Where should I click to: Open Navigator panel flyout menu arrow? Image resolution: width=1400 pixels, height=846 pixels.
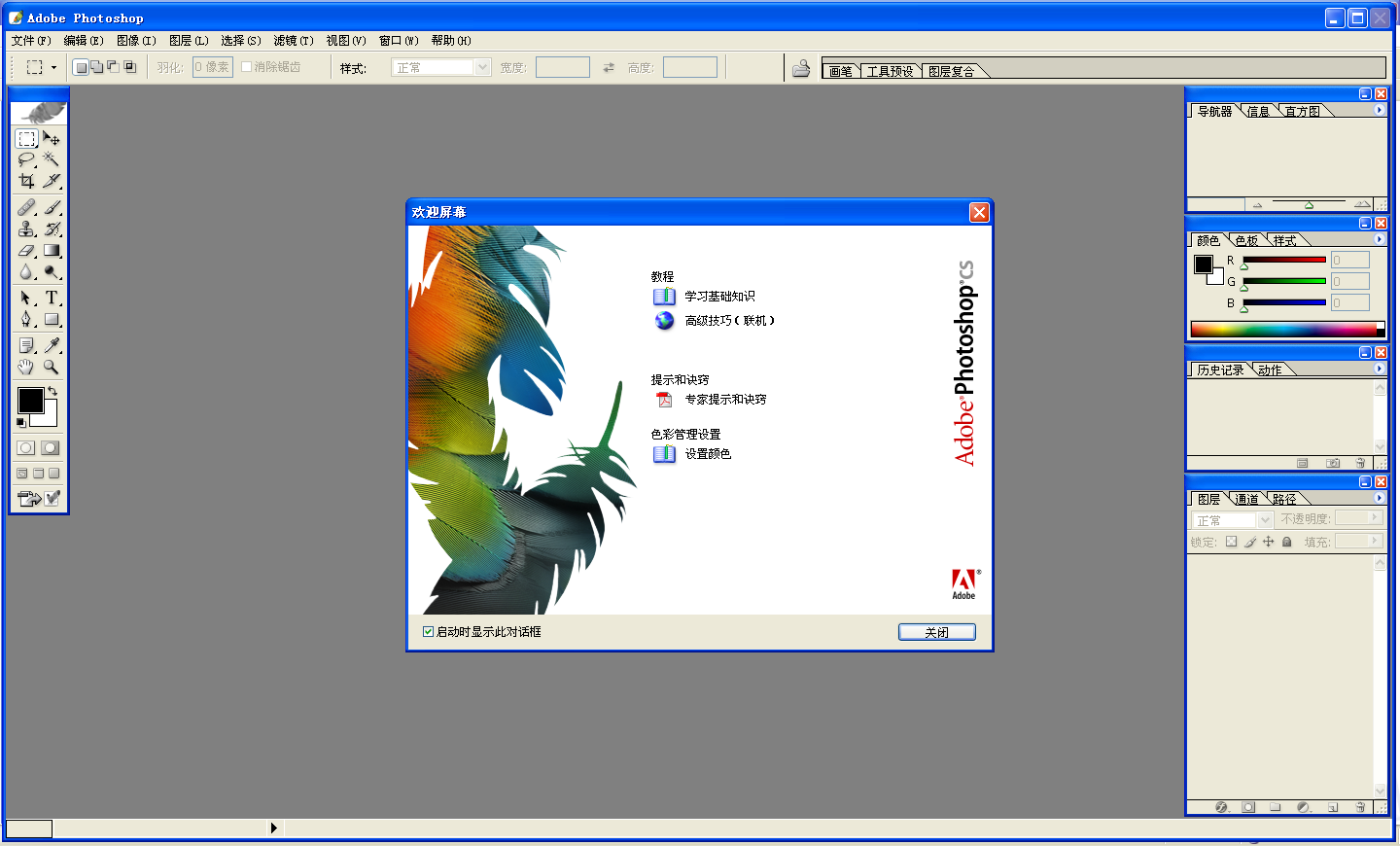click(x=1380, y=110)
